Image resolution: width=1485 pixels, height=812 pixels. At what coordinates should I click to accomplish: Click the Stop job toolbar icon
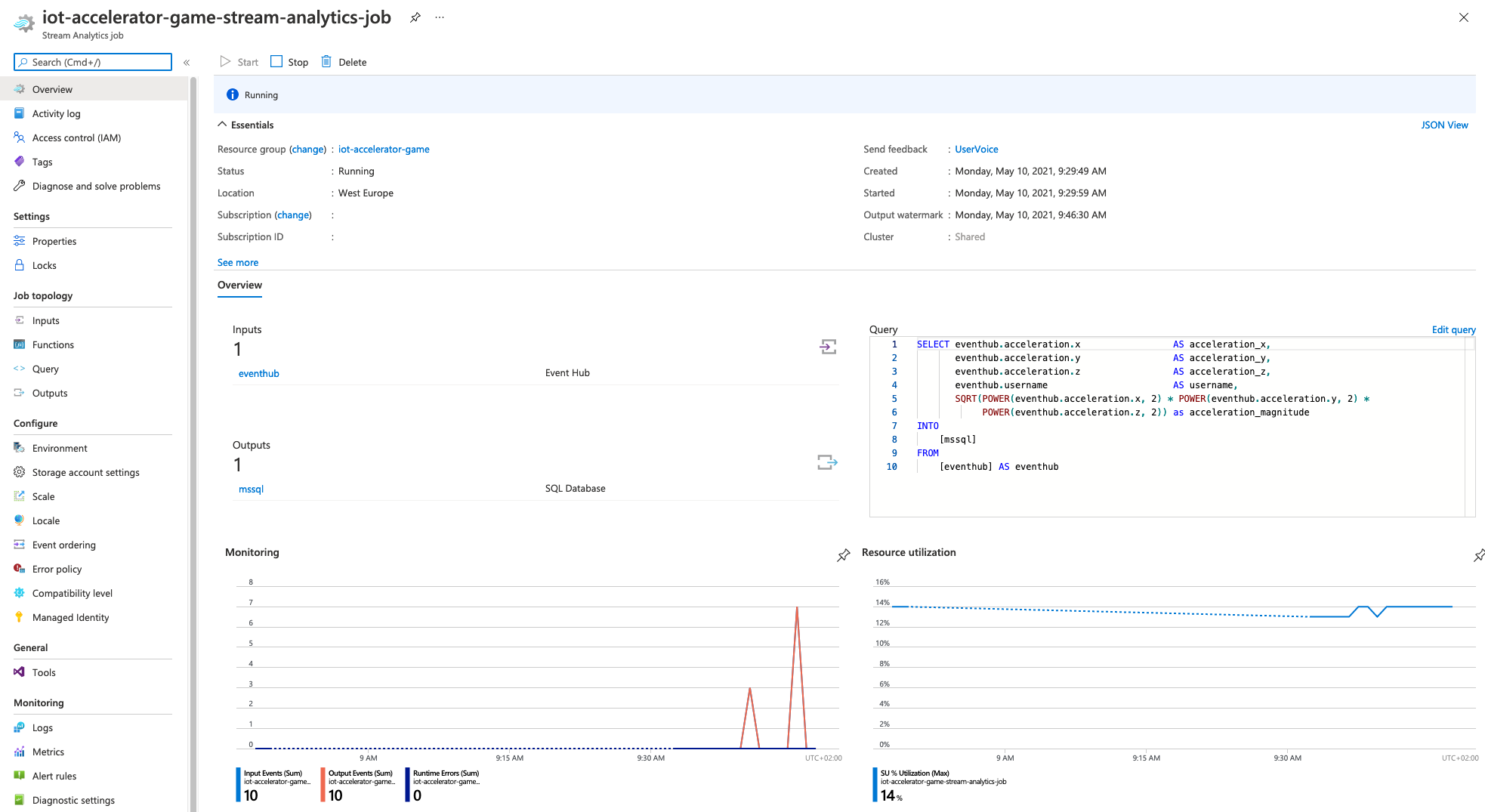click(276, 61)
